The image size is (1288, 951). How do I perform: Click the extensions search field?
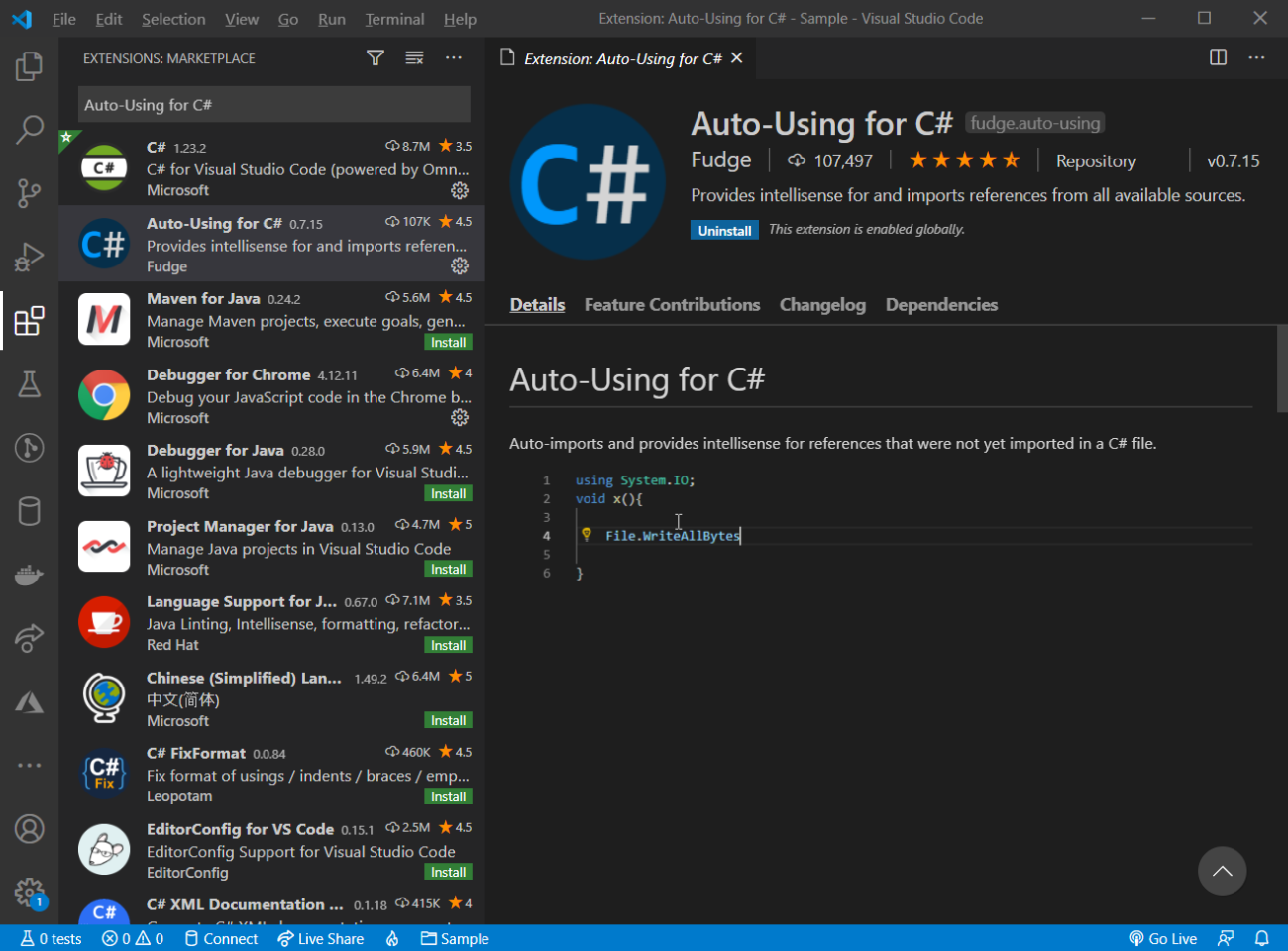274,104
